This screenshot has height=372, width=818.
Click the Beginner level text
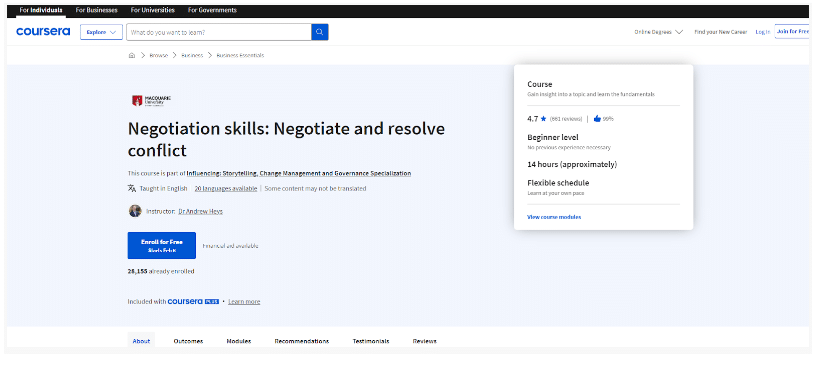(553, 138)
